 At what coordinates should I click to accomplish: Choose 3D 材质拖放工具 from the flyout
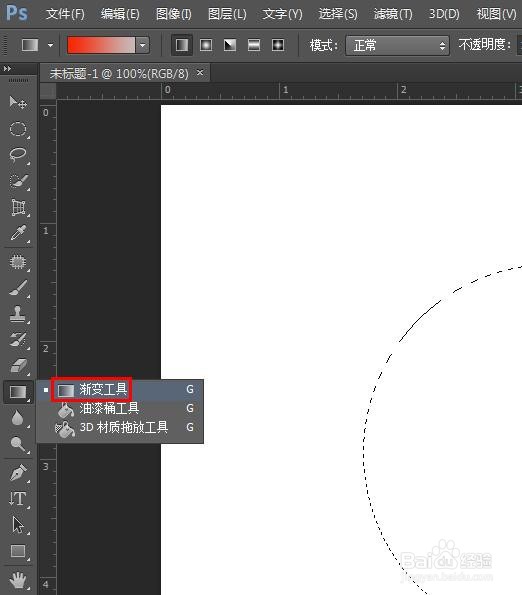tap(120, 428)
